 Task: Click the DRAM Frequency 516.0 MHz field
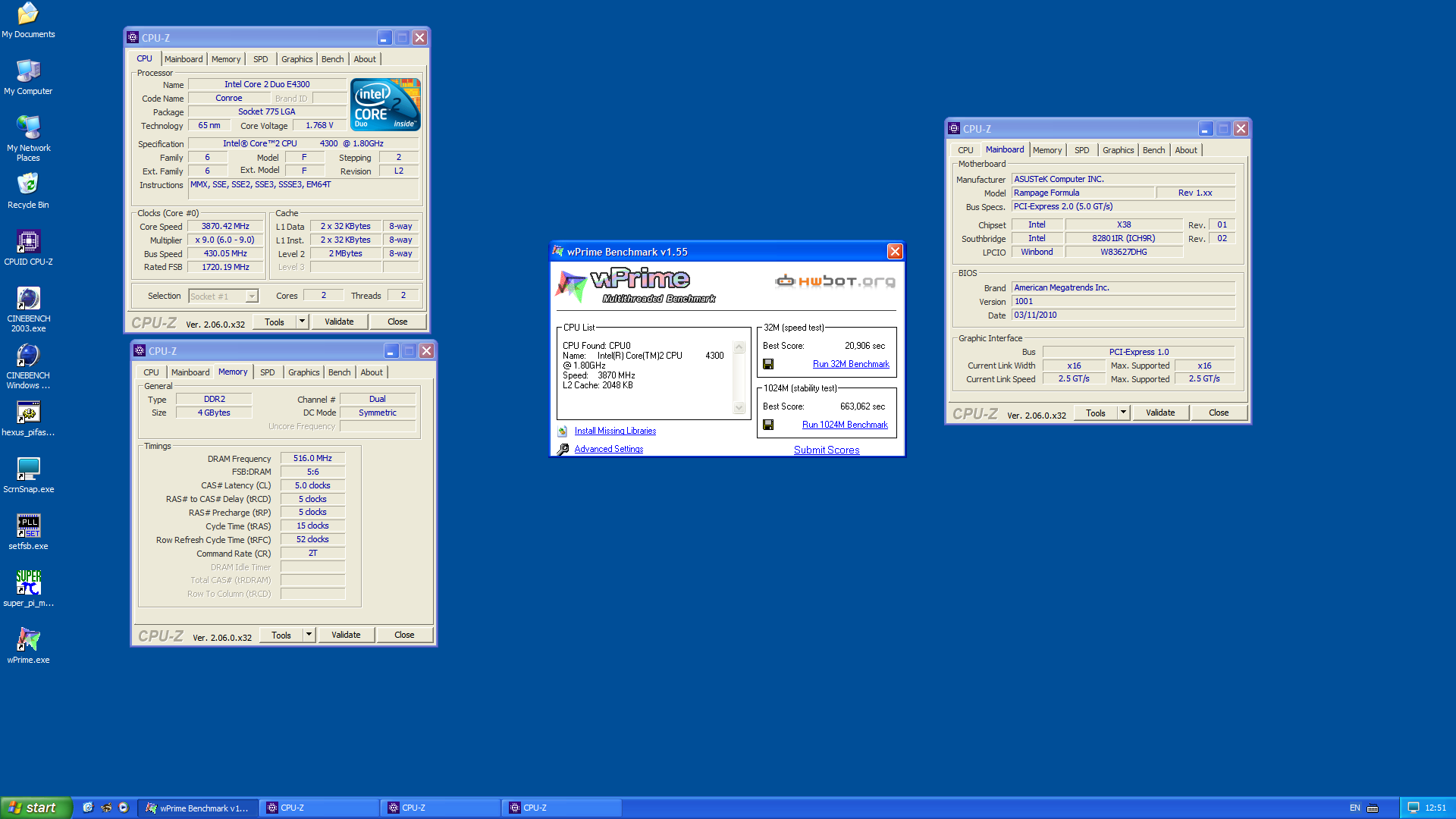point(312,458)
